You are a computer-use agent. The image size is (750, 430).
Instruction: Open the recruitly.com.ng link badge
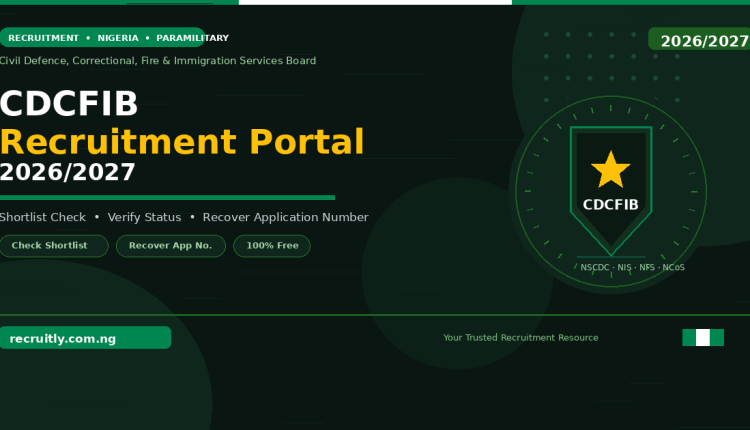click(85, 338)
